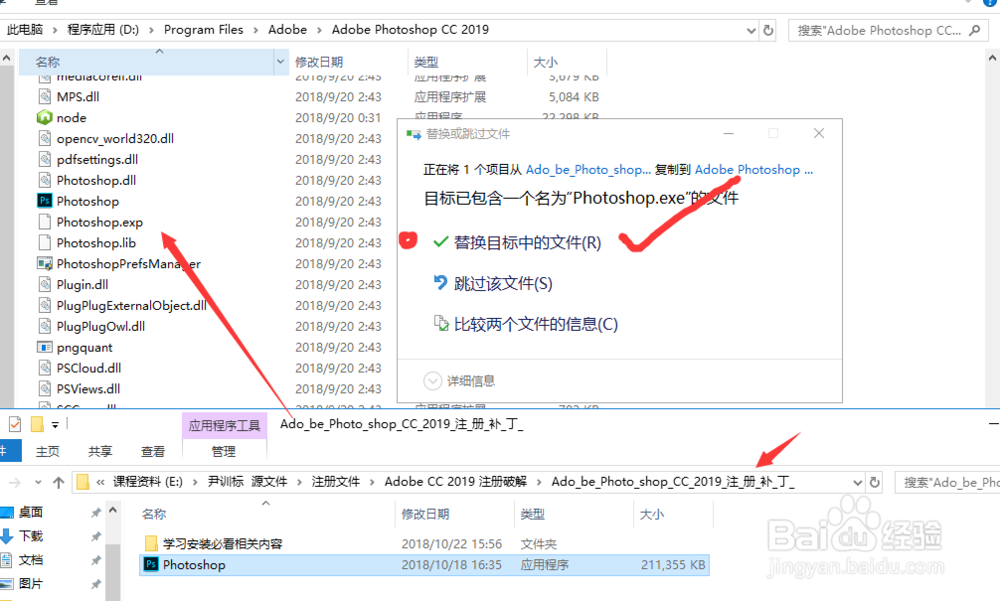Sort the top window by 大小 column
The image size is (1000, 601).
[x=545, y=62]
